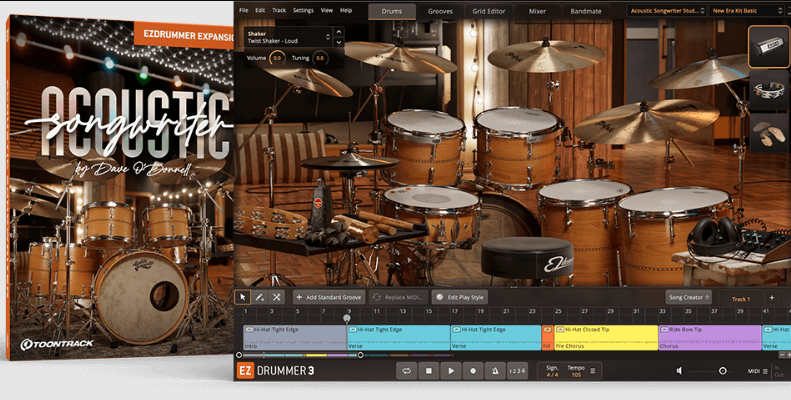Stop playback

pos(428,371)
